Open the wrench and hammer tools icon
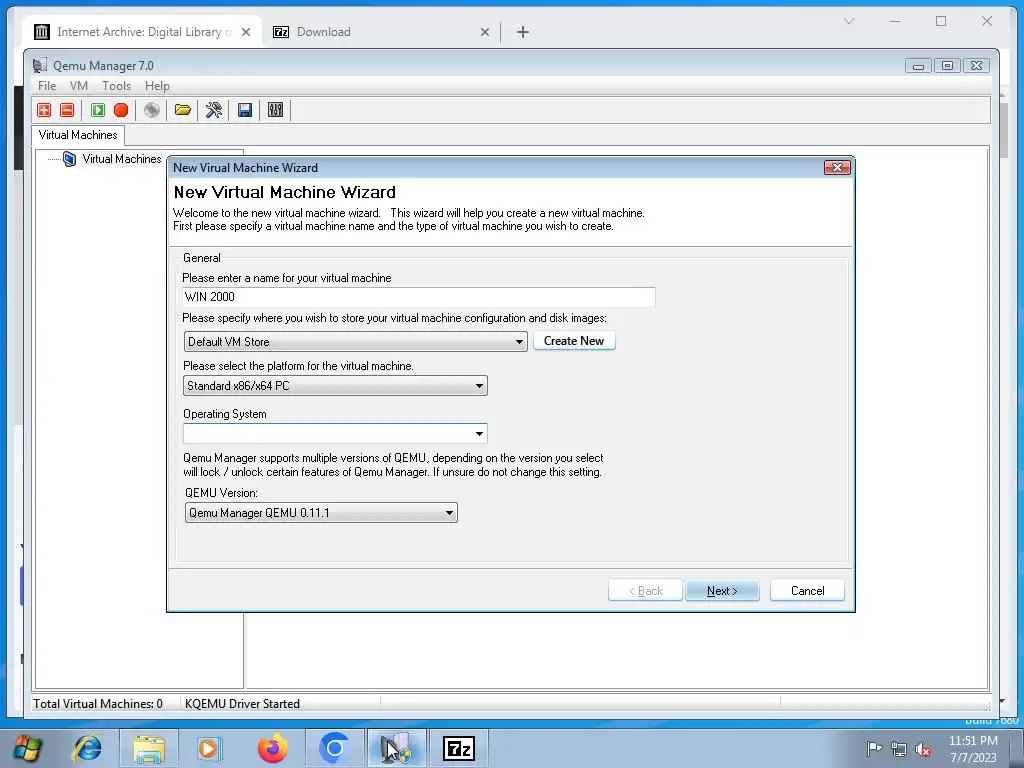The image size is (1024, 768). click(x=214, y=110)
